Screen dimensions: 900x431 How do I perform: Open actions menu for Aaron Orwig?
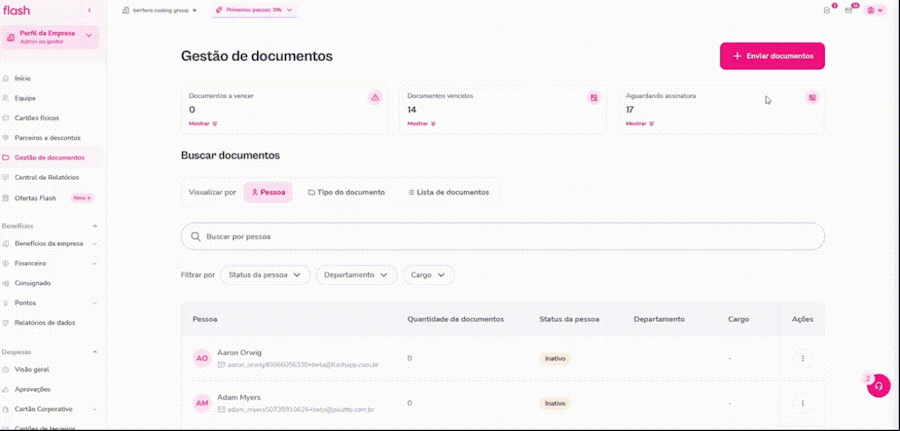pos(802,358)
